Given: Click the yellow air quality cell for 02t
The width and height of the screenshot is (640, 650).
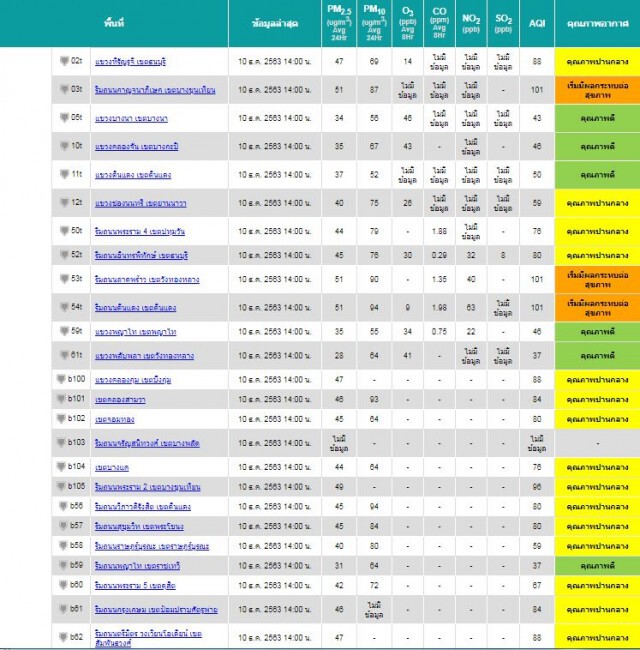Looking at the screenshot, I should 597,61.
